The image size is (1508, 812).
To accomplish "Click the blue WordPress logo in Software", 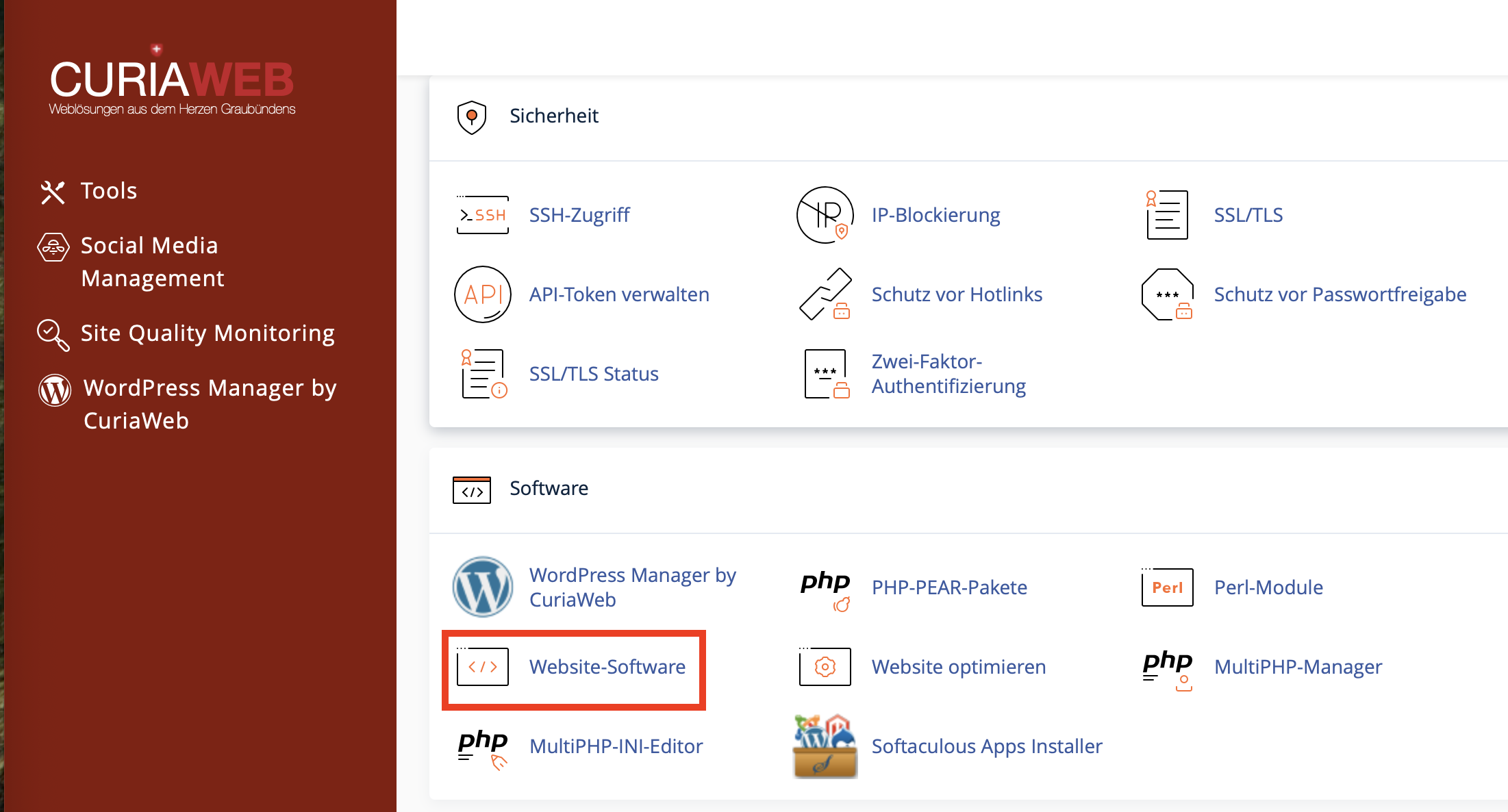I will tap(482, 587).
